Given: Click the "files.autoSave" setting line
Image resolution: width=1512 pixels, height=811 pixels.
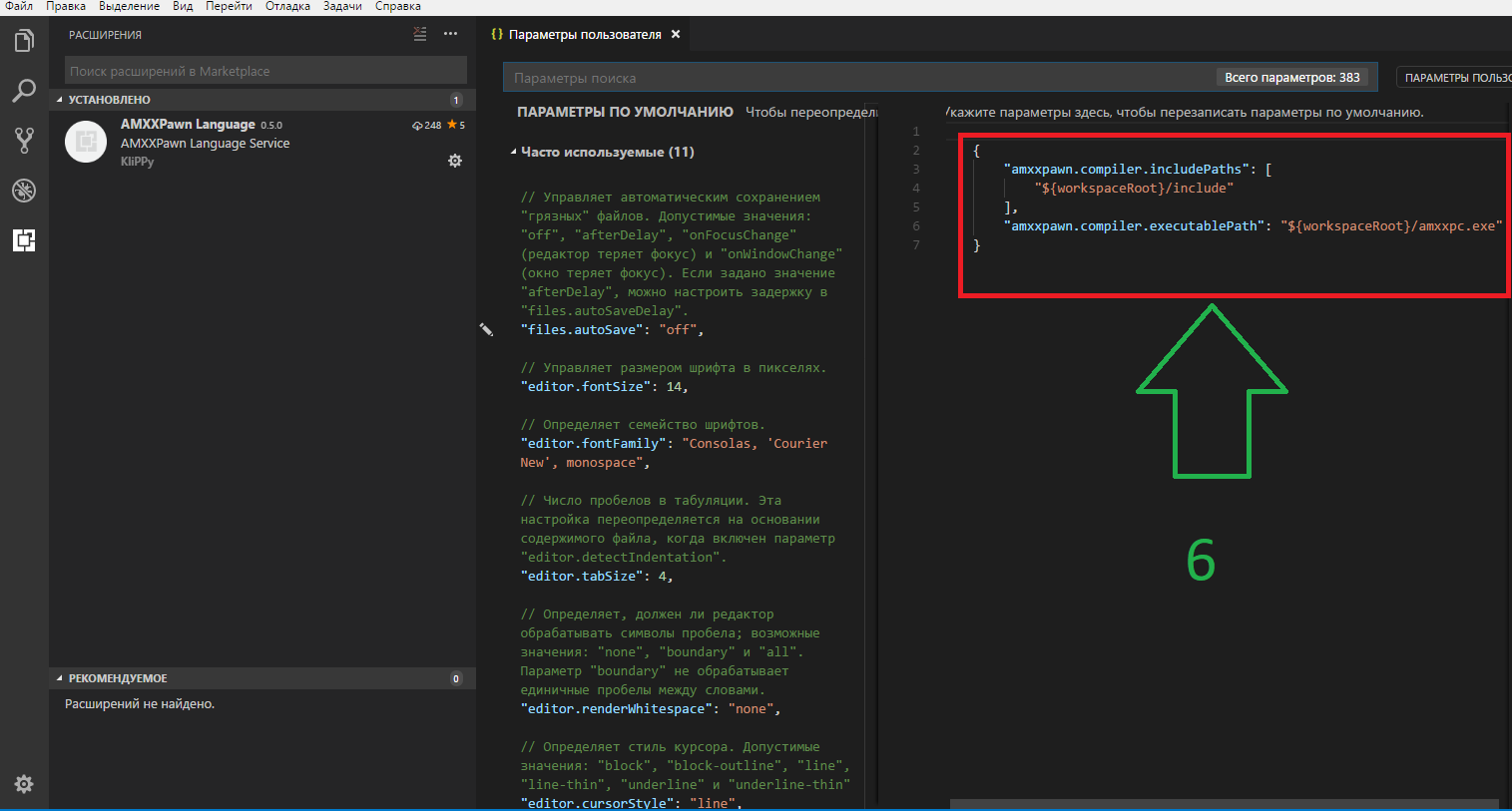Looking at the screenshot, I should tap(612, 329).
